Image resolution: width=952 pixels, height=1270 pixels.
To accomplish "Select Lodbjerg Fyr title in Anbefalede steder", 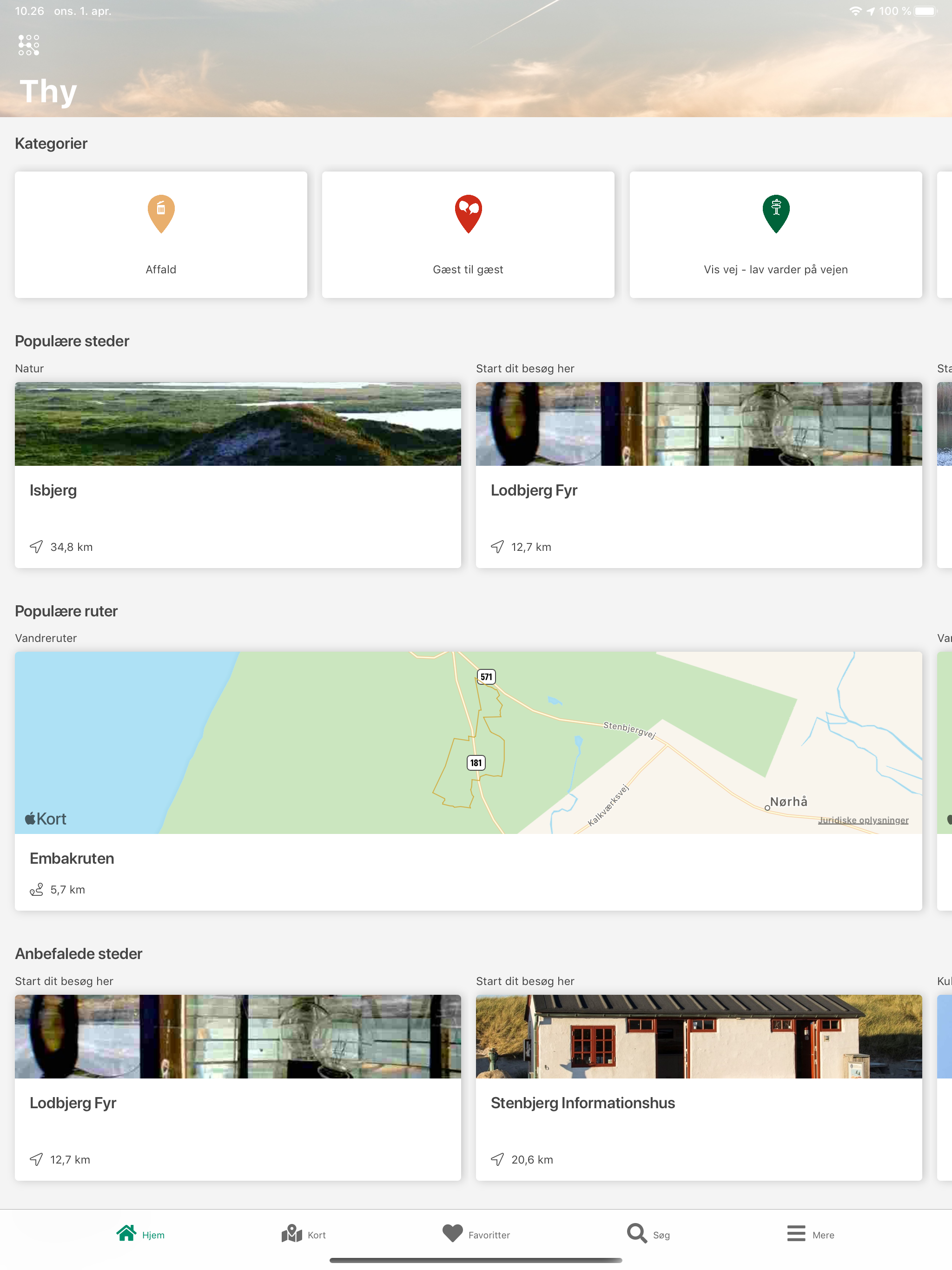I will (73, 1103).
